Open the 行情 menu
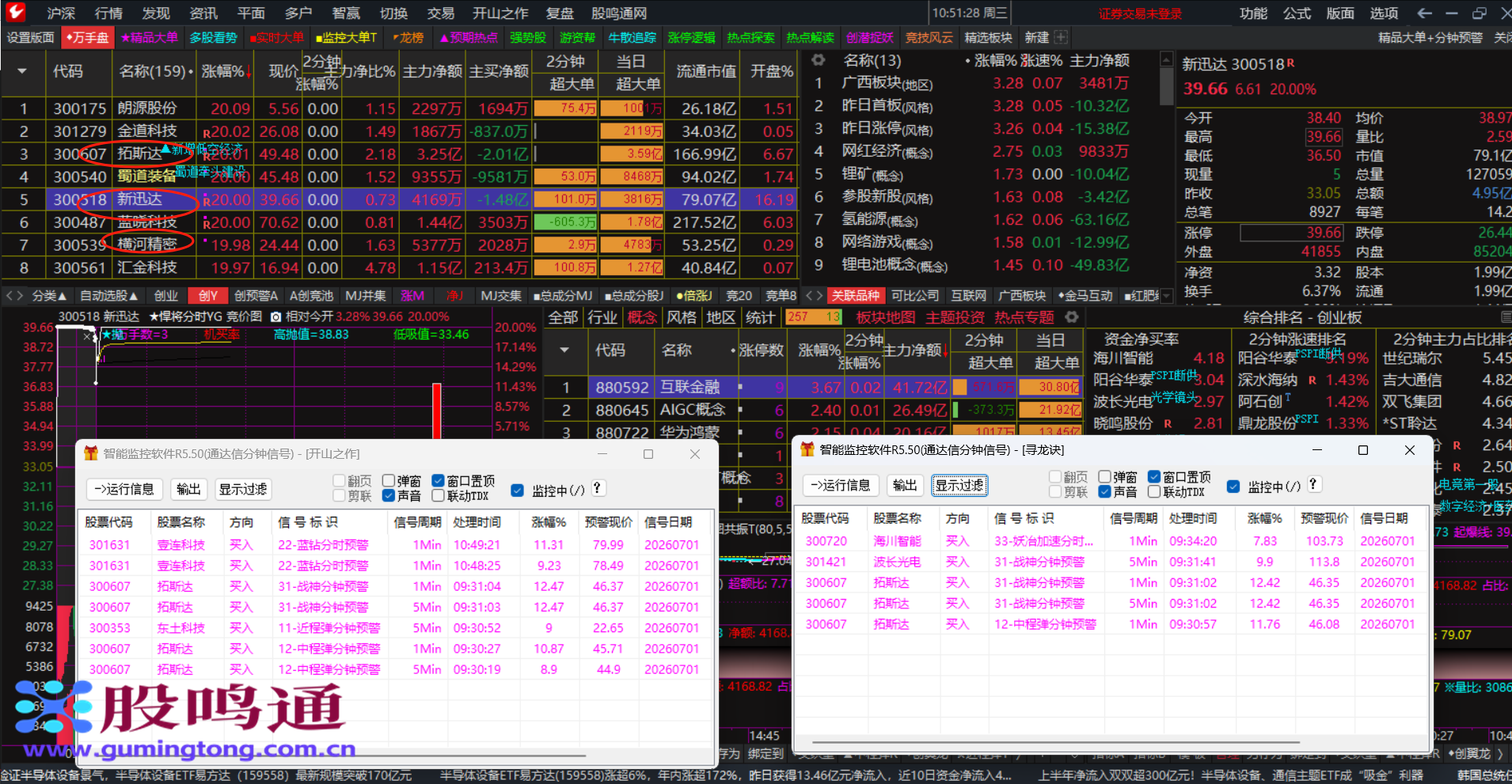The height and width of the screenshot is (784, 1512). coord(108,13)
